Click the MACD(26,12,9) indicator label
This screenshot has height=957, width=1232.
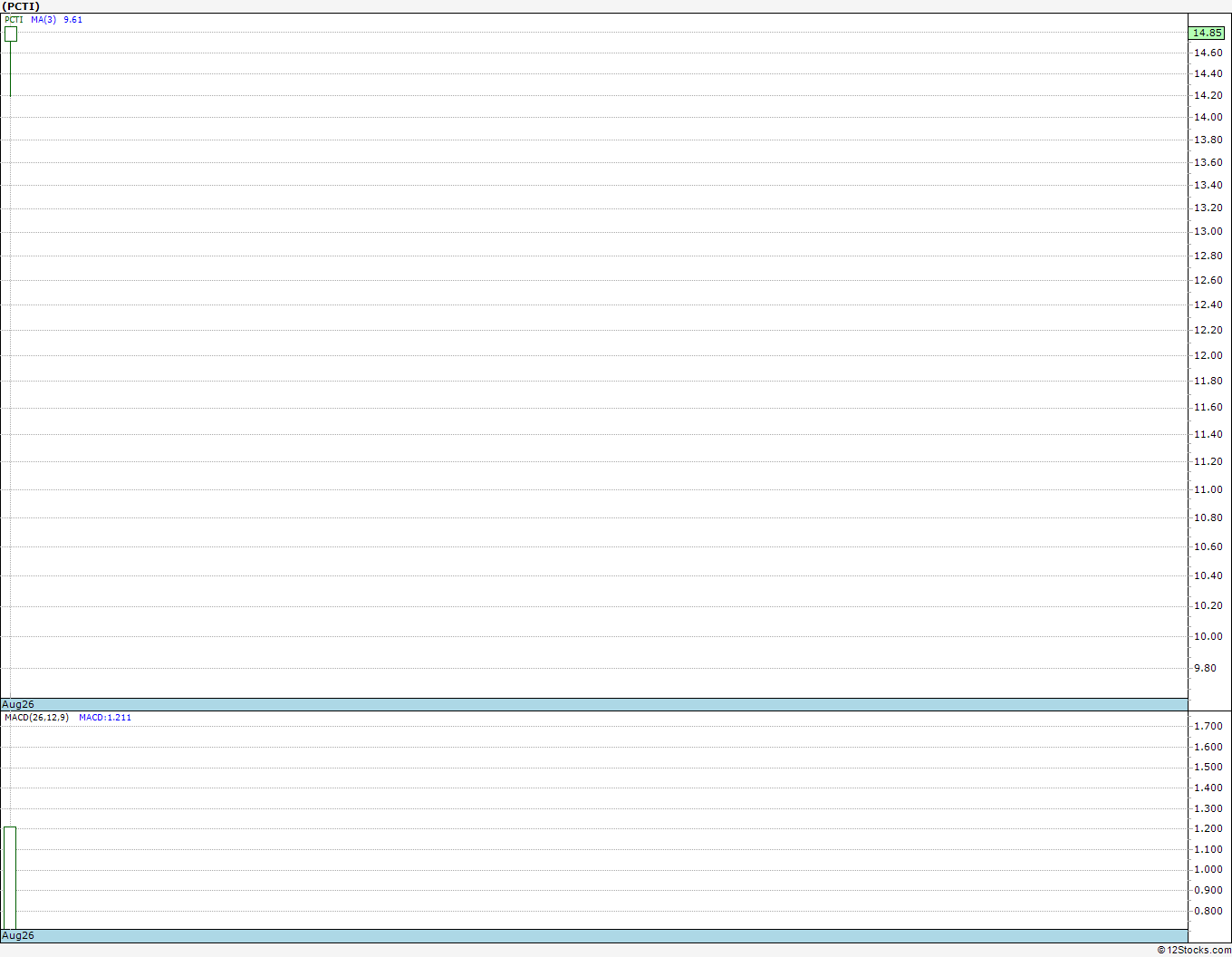[x=36, y=717]
